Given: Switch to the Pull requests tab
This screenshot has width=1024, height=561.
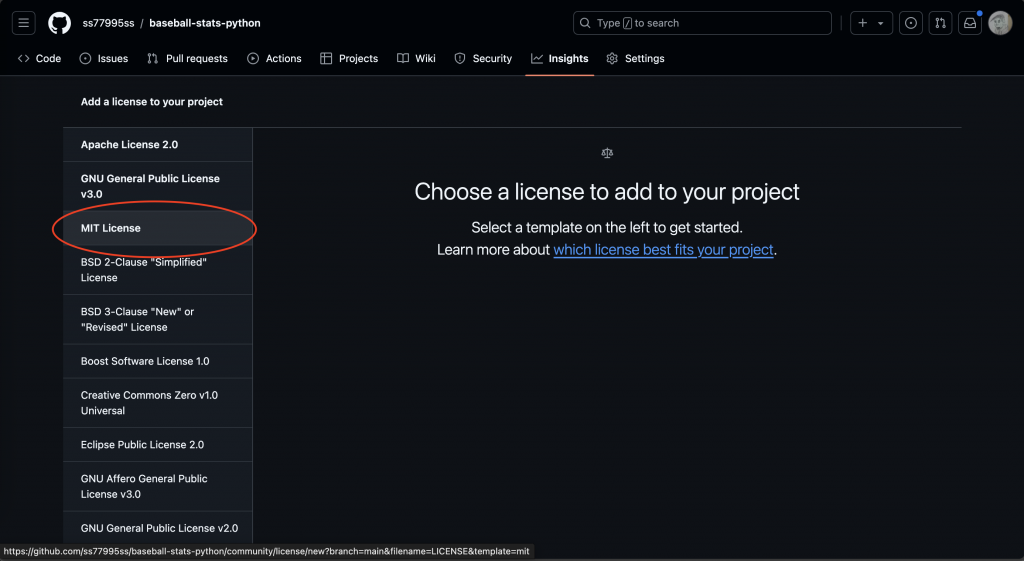Looking at the screenshot, I should pyautogui.click(x=187, y=58).
